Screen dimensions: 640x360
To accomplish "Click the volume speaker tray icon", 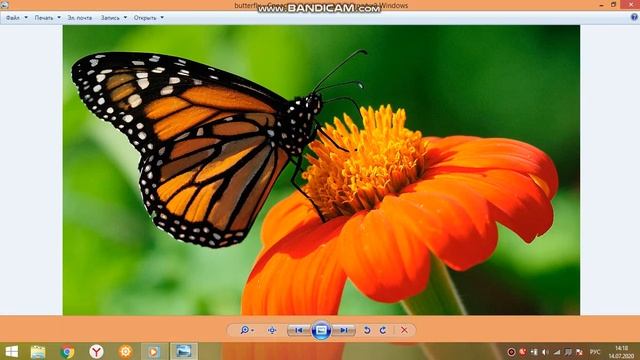I will click(545, 352).
